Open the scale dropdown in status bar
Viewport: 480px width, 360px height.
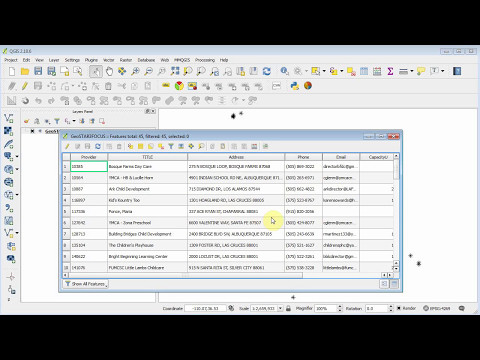tap(280, 308)
